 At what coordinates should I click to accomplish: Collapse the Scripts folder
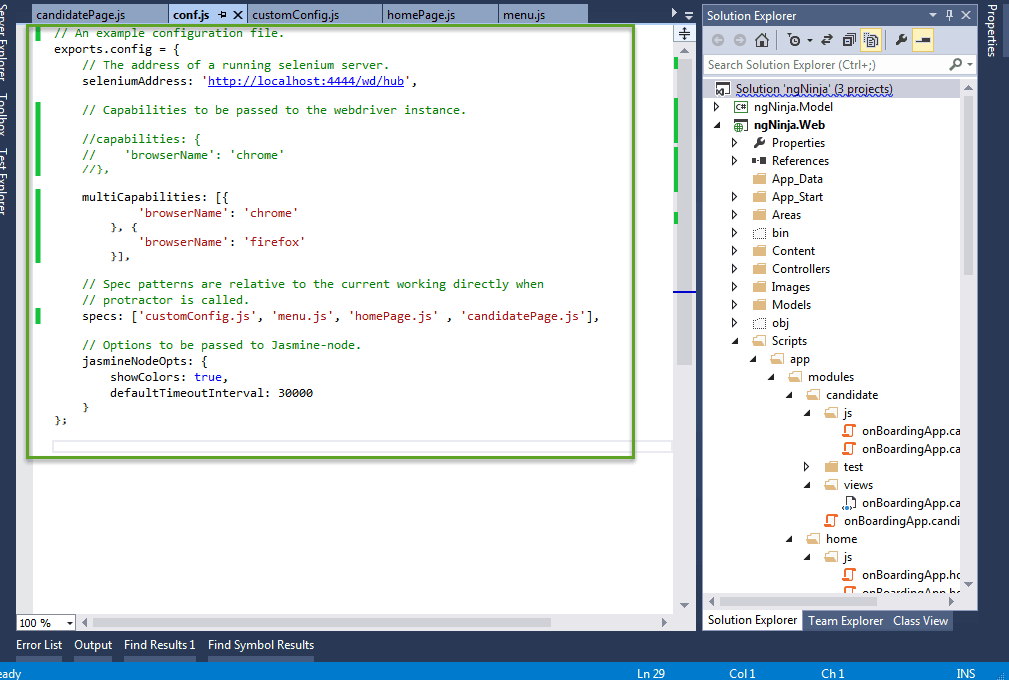pyautogui.click(x=735, y=341)
